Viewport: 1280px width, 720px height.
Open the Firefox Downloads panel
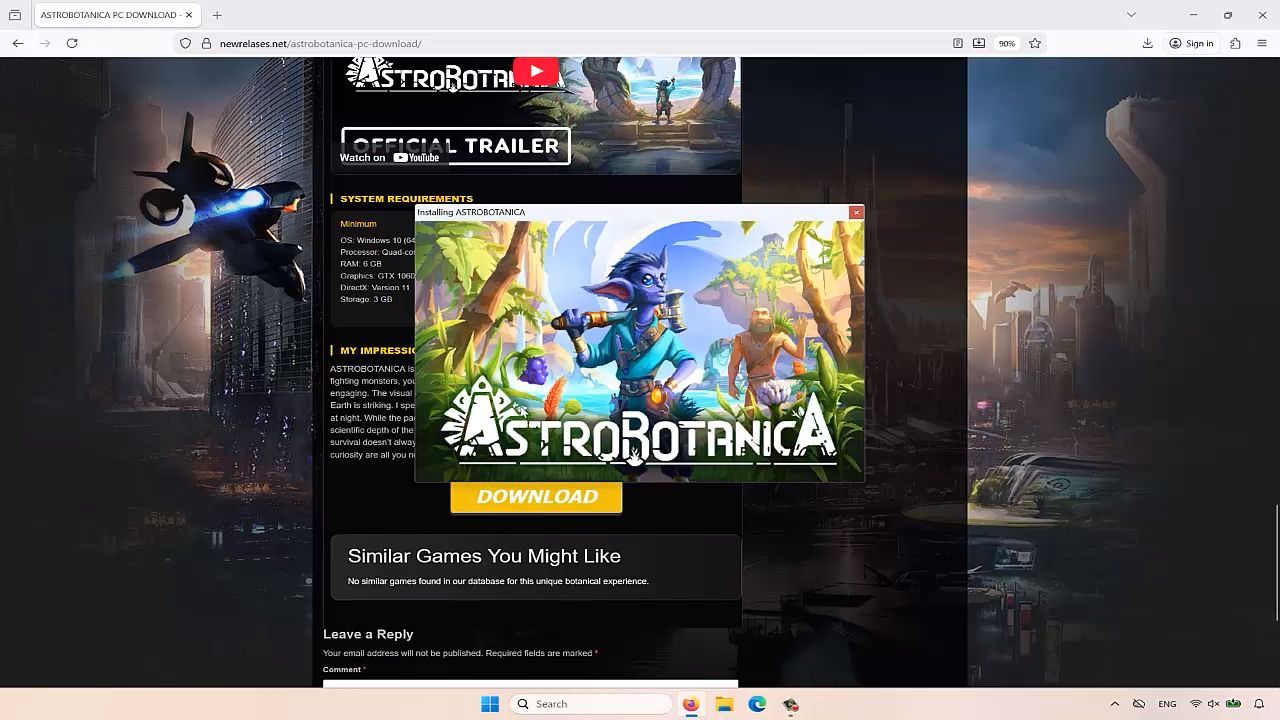pyautogui.click(x=1147, y=43)
